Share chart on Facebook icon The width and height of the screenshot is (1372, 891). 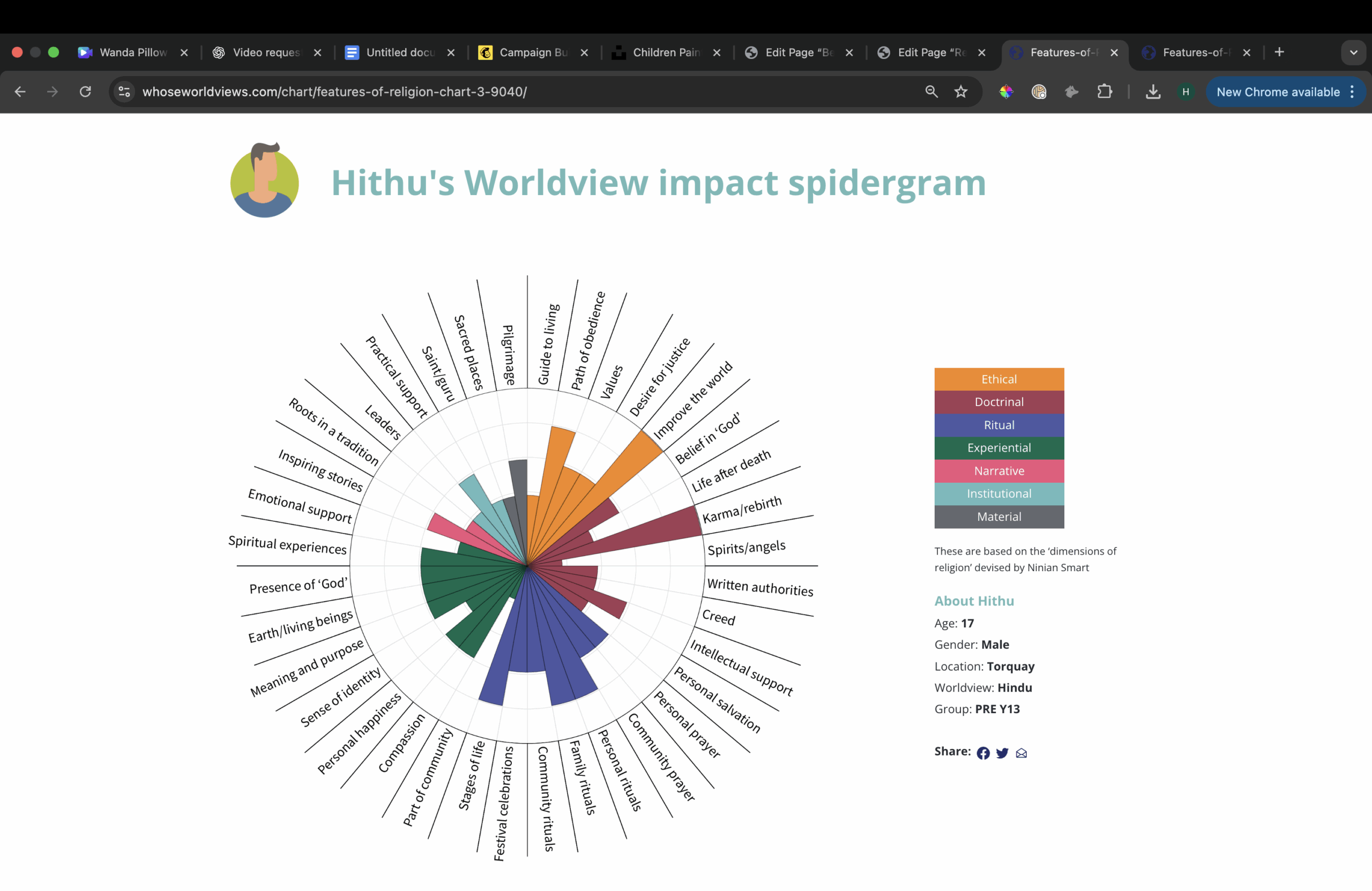tap(983, 753)
